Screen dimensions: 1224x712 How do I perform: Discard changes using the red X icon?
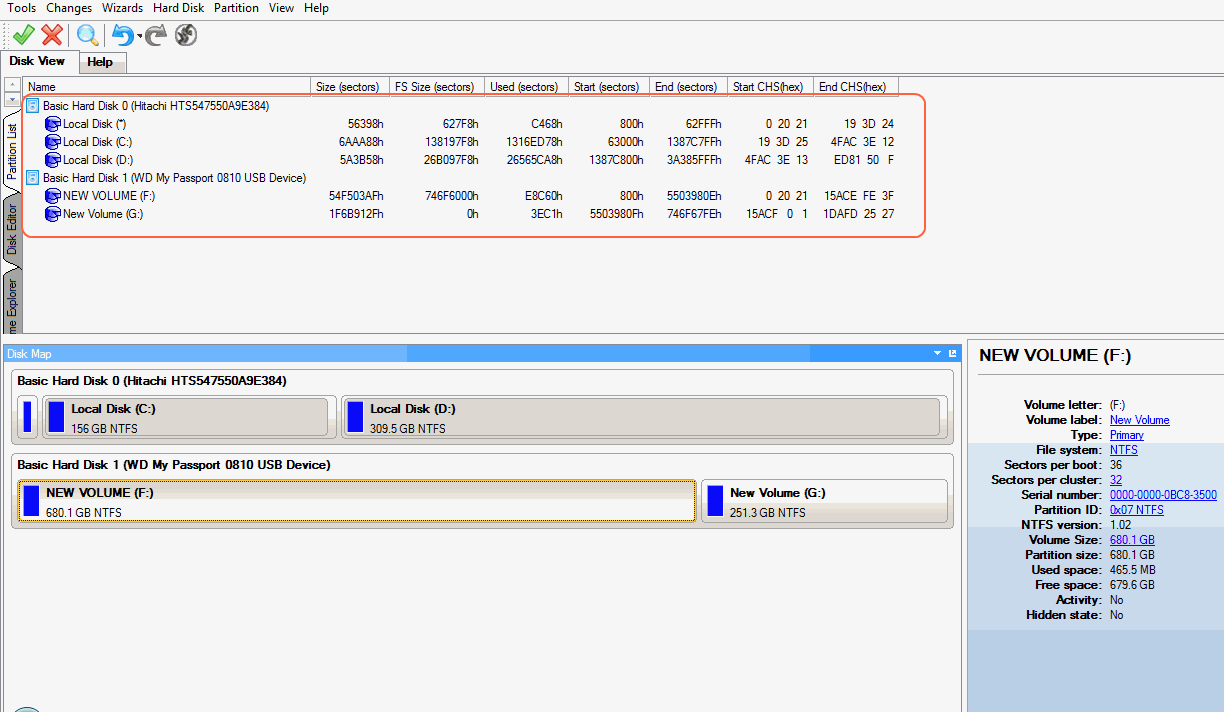point(52,36)
